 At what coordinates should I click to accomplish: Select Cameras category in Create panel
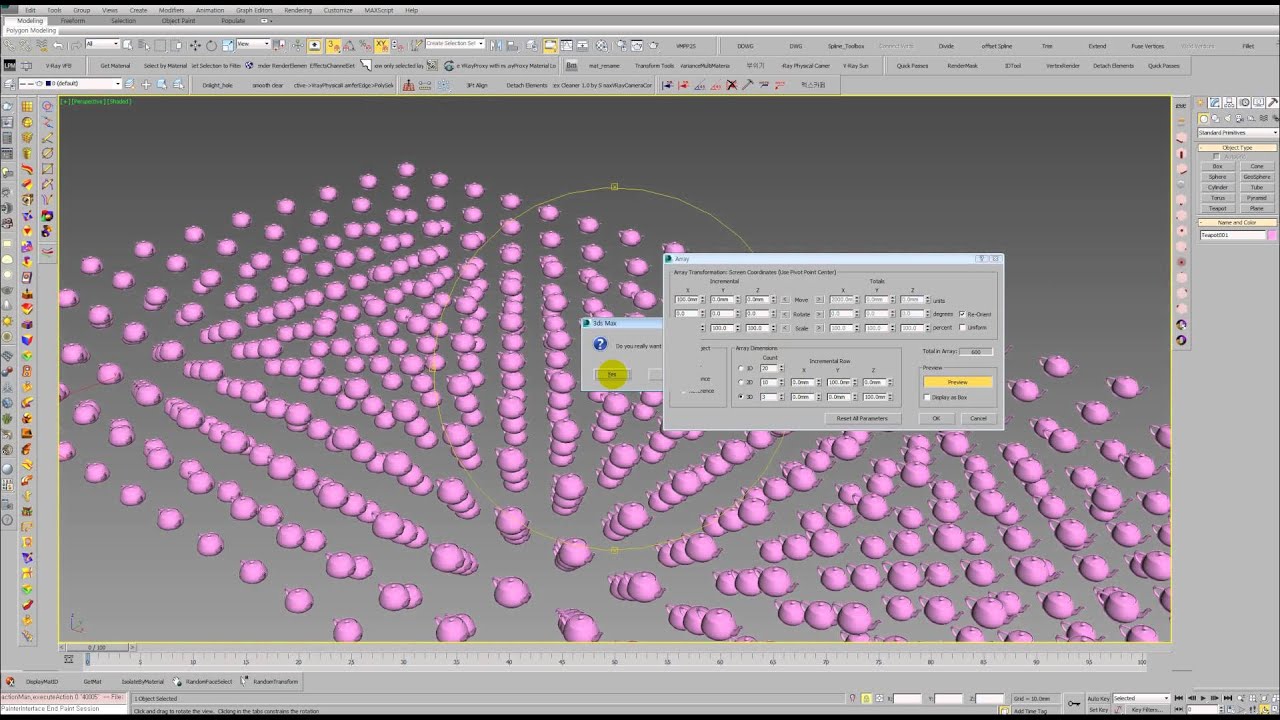click(1241, 118)
